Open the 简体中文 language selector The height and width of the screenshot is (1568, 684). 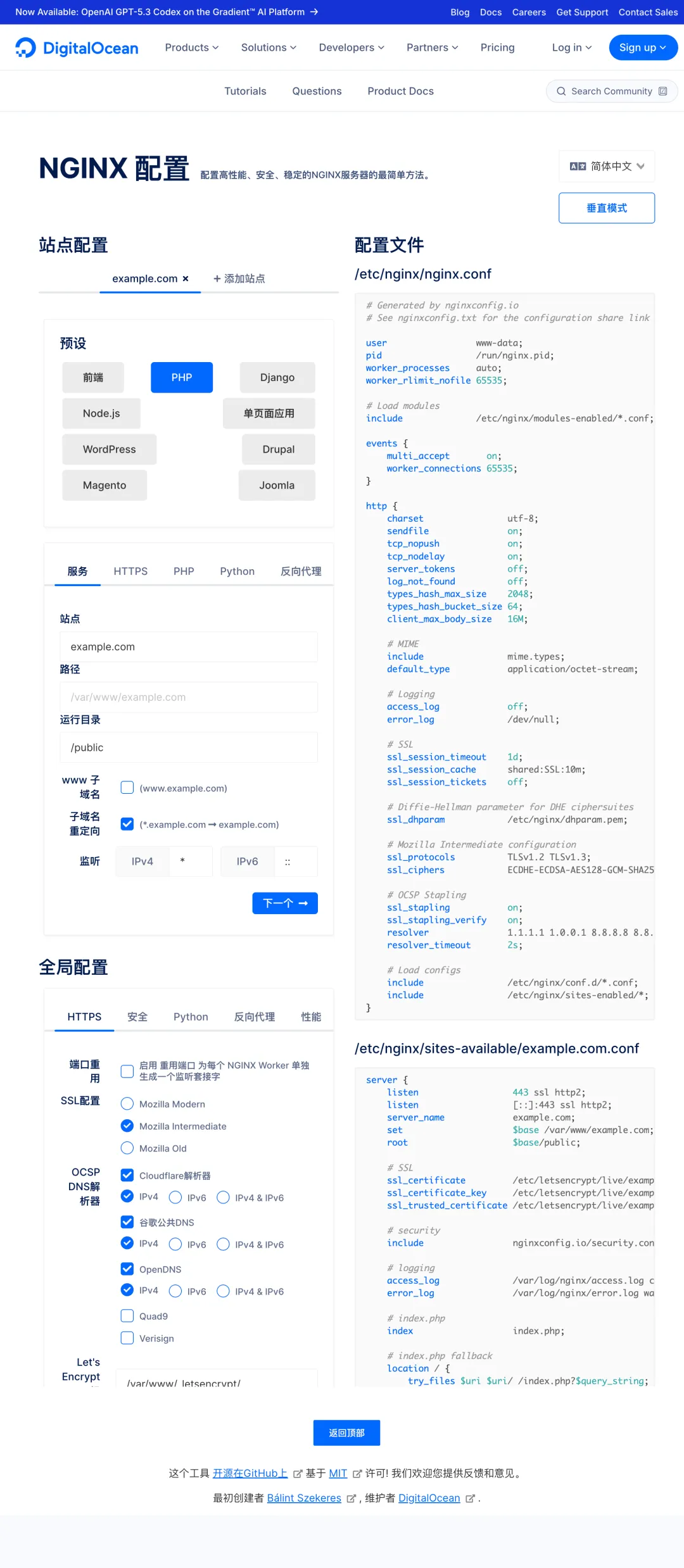[607, 166]
